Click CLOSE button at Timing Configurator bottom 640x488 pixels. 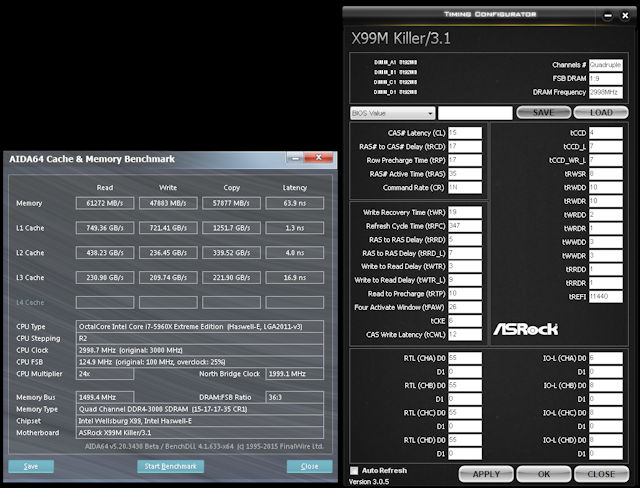(x=601, y=474)
